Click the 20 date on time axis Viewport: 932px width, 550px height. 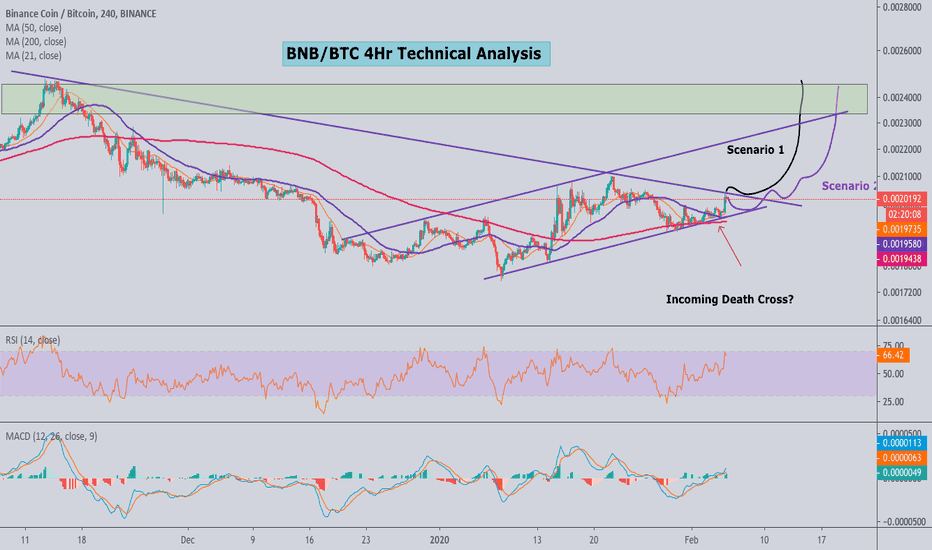[593, 540]
